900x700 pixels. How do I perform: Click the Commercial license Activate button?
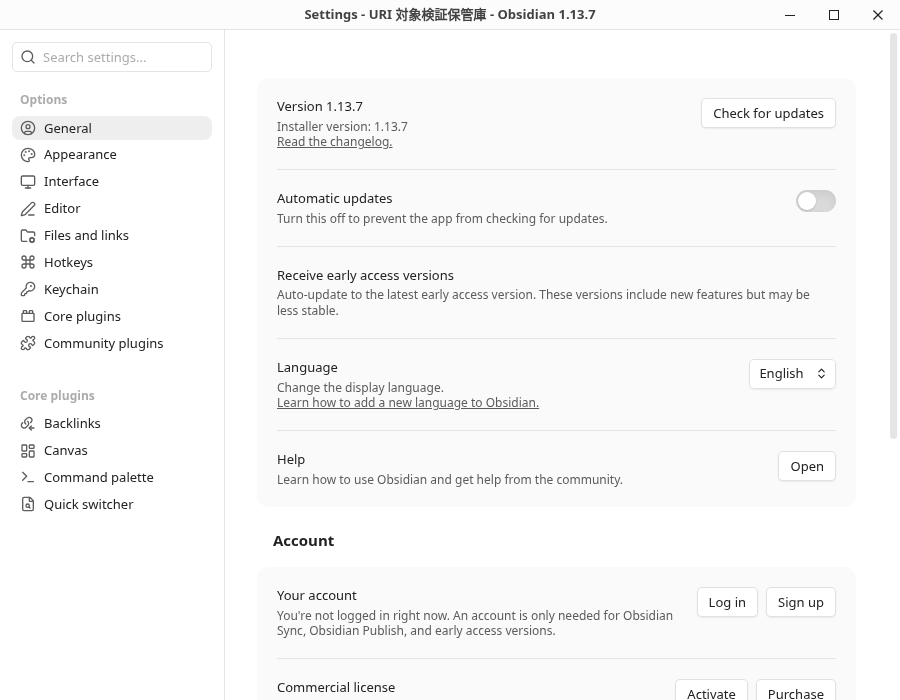711,690
